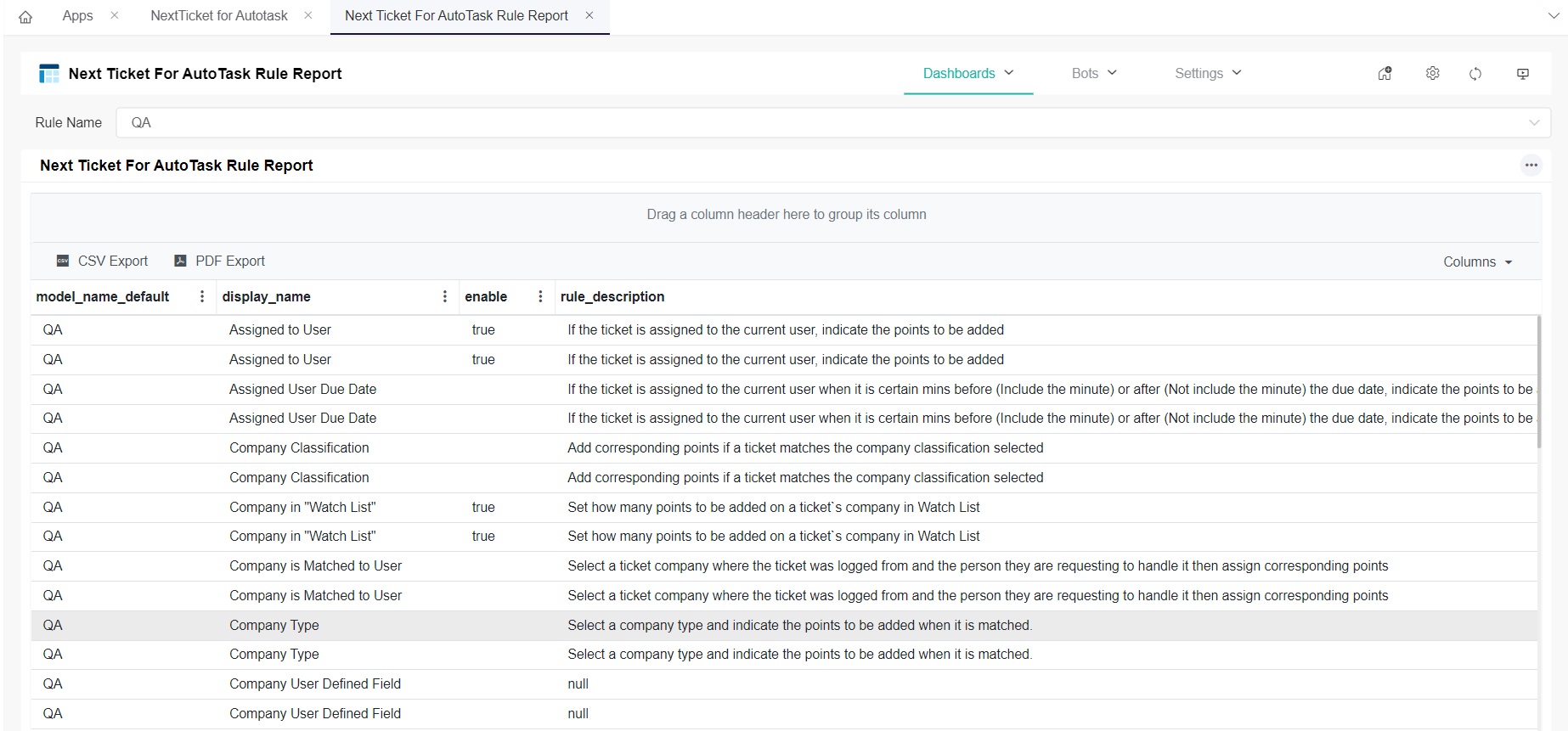Viewport: 1568px width, 731px height.
Task: Click the report table icon by title
Action: click(49, 74)
